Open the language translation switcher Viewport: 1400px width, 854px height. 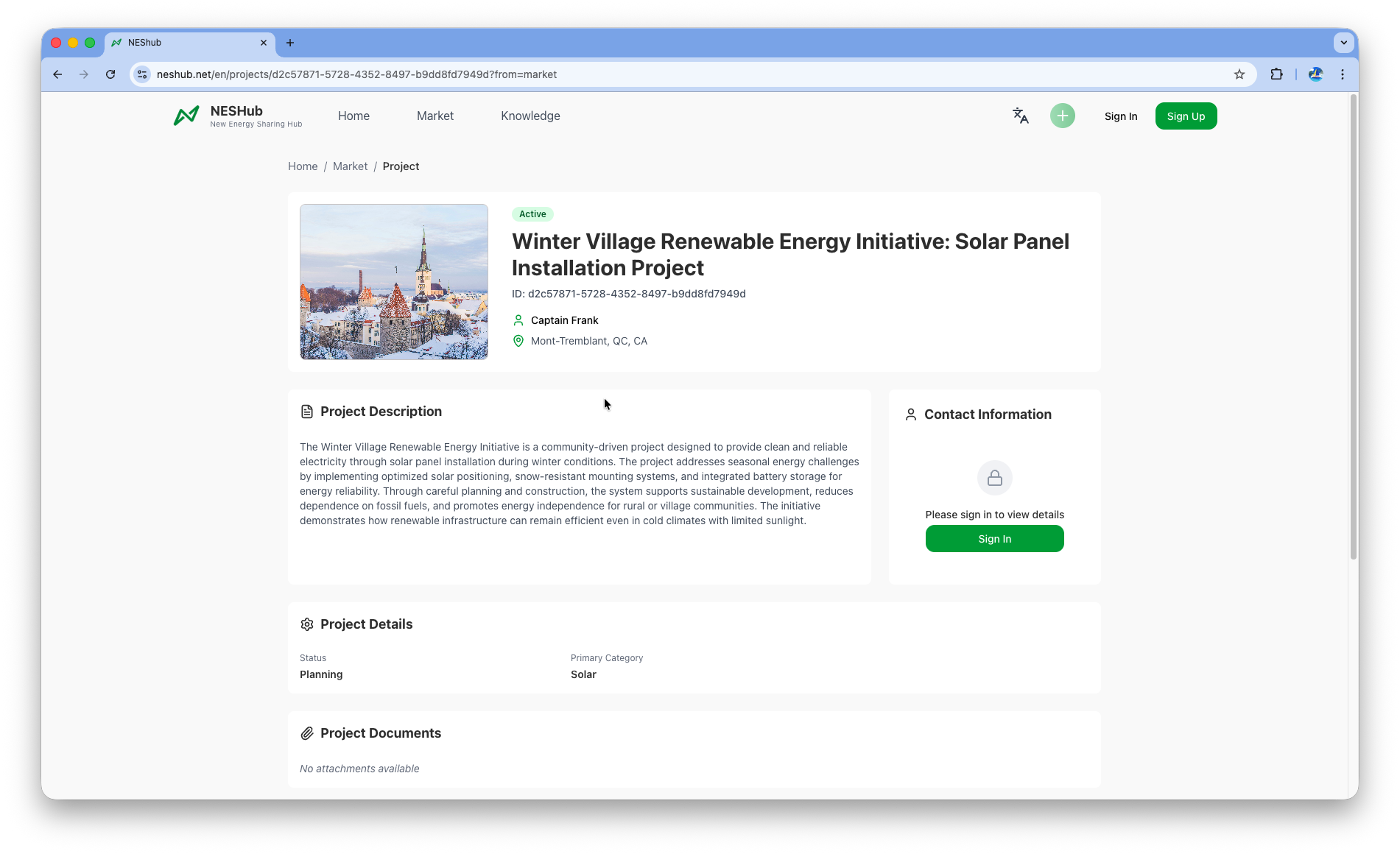(1020, 116)
